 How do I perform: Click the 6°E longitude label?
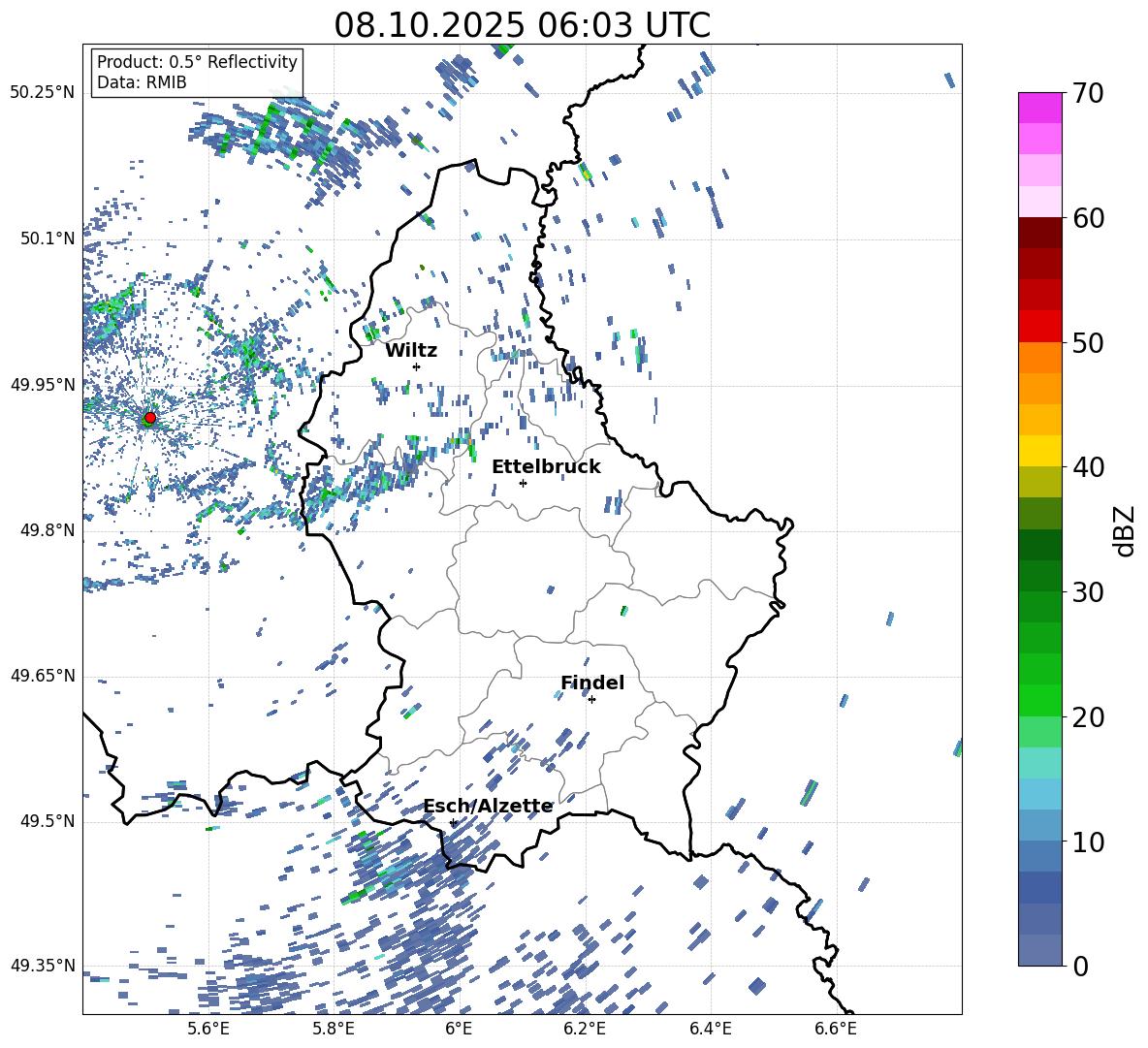459,1029
